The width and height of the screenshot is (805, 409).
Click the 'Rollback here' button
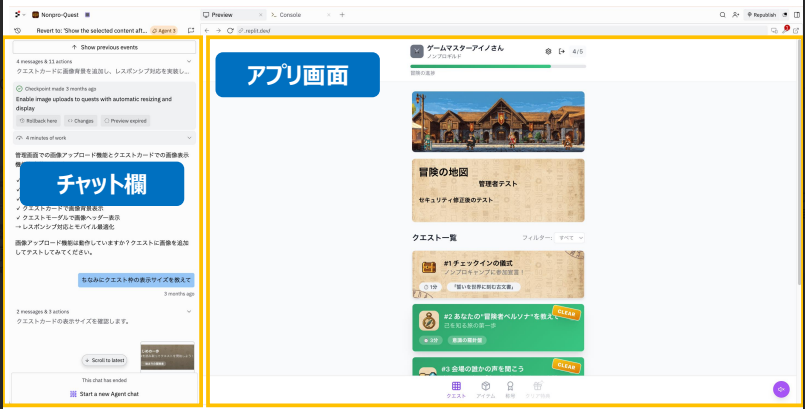(x=37, y=120)
